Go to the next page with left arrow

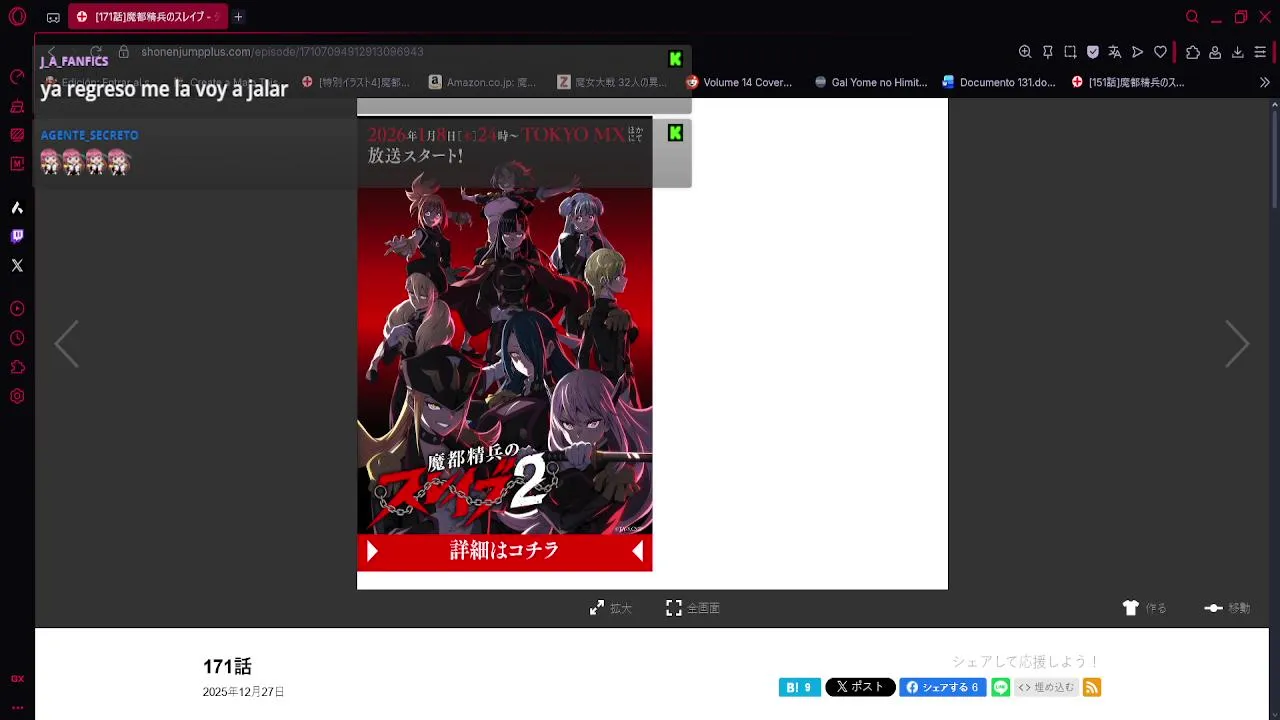tap(66, 344)
